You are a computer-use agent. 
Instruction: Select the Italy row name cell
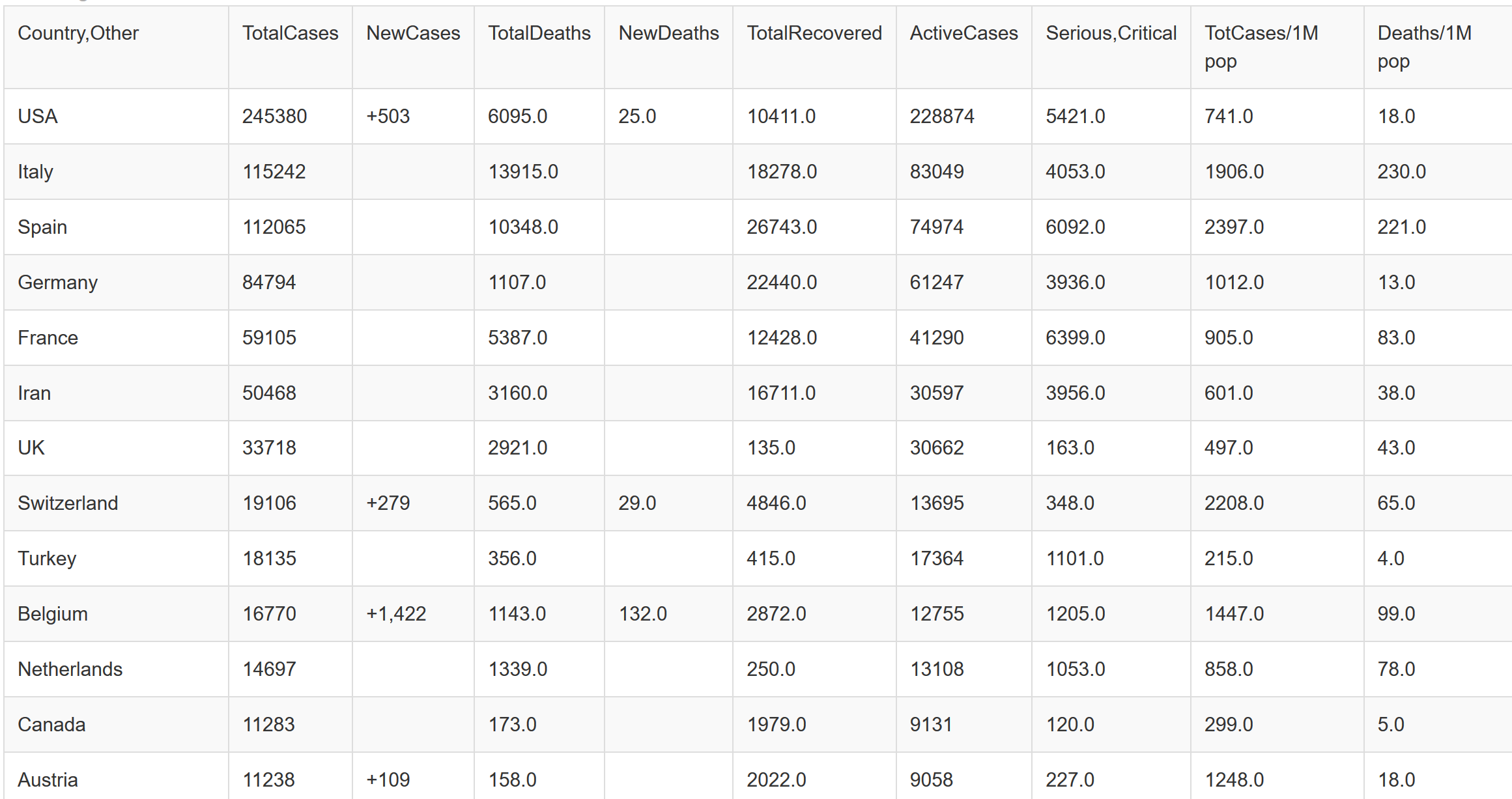click(x=35, y=172)
